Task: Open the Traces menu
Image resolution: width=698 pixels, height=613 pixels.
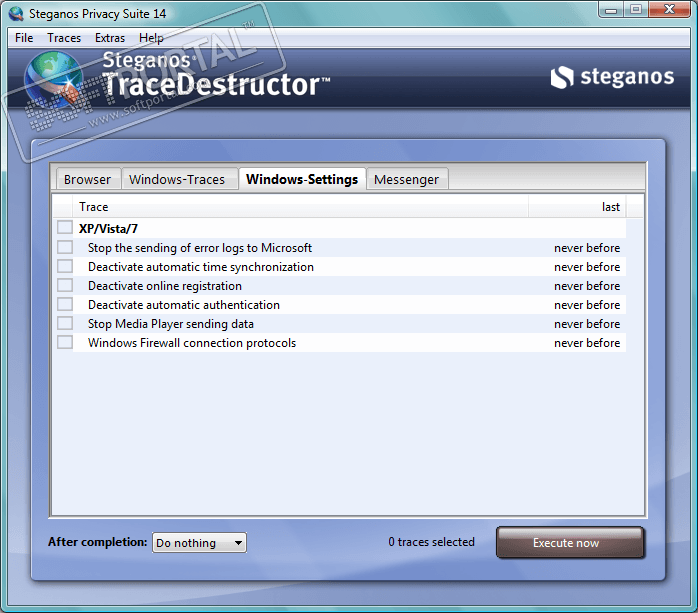Action: click(x=64, y=38)
